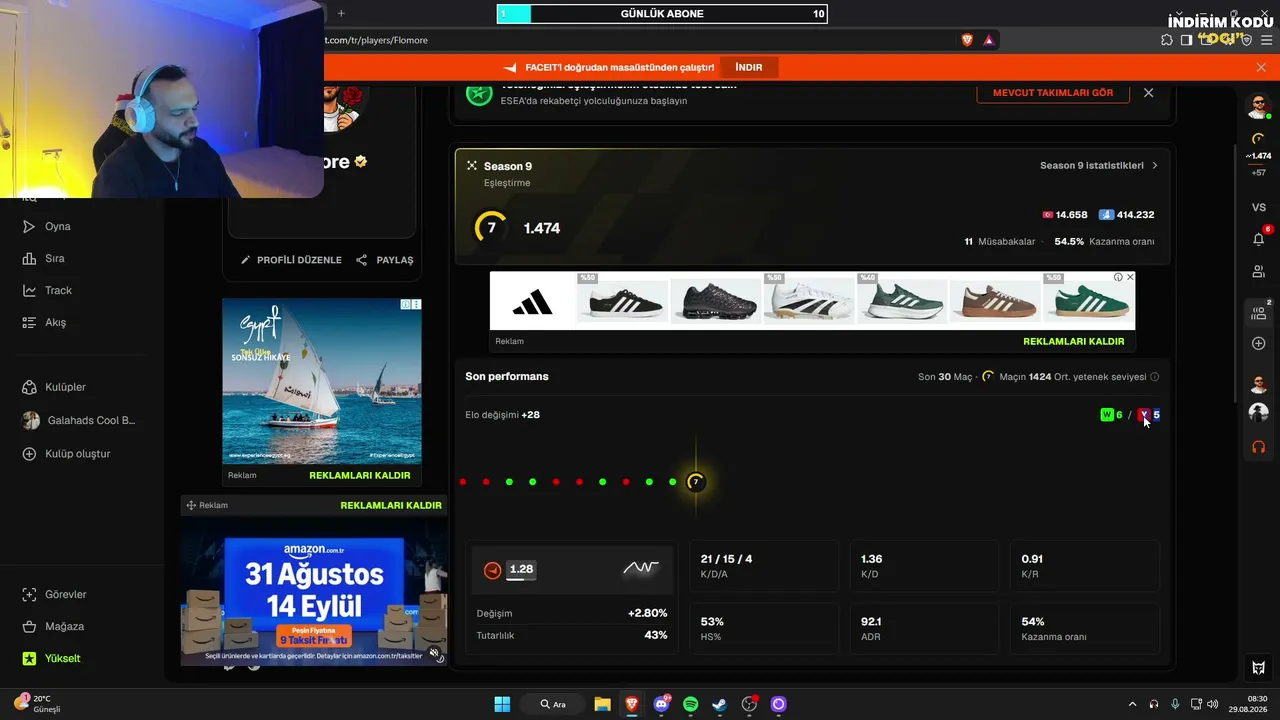Click the skill level 7 badge in Season 9
1280x720 pixels.
pos(490,228)
